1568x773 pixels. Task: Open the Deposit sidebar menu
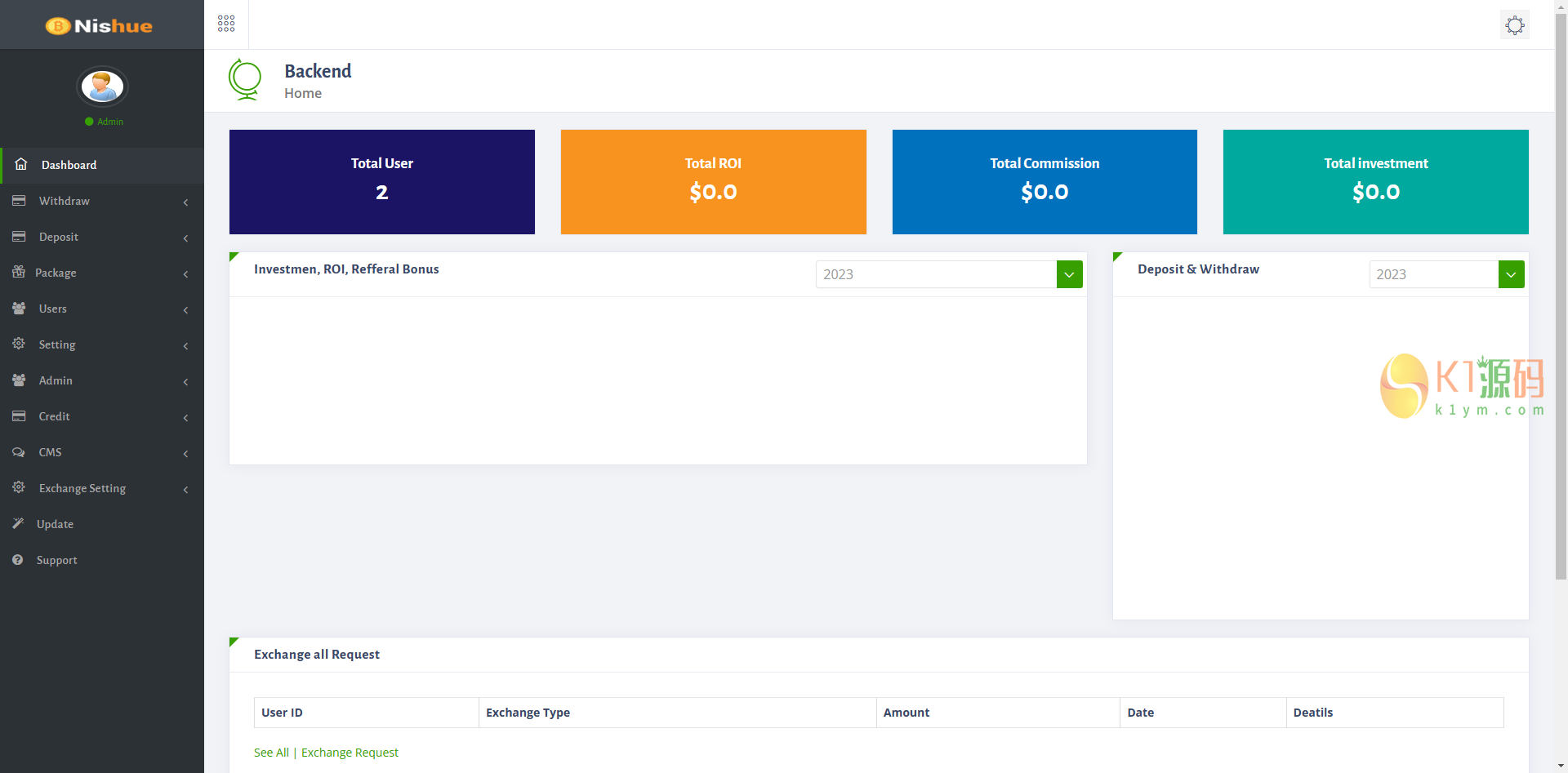click(102, 237)
